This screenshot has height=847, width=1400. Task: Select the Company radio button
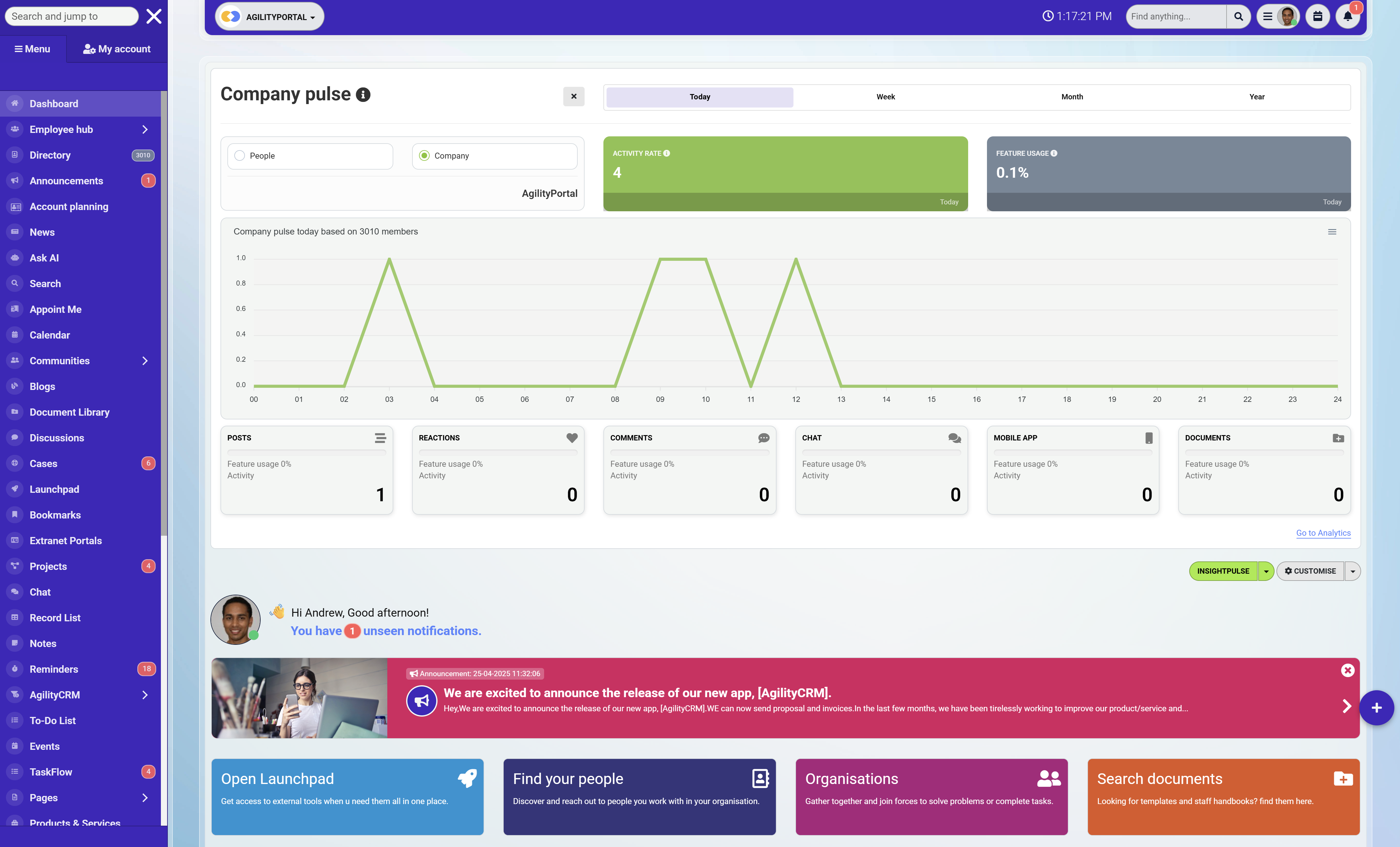coord(424,156)
